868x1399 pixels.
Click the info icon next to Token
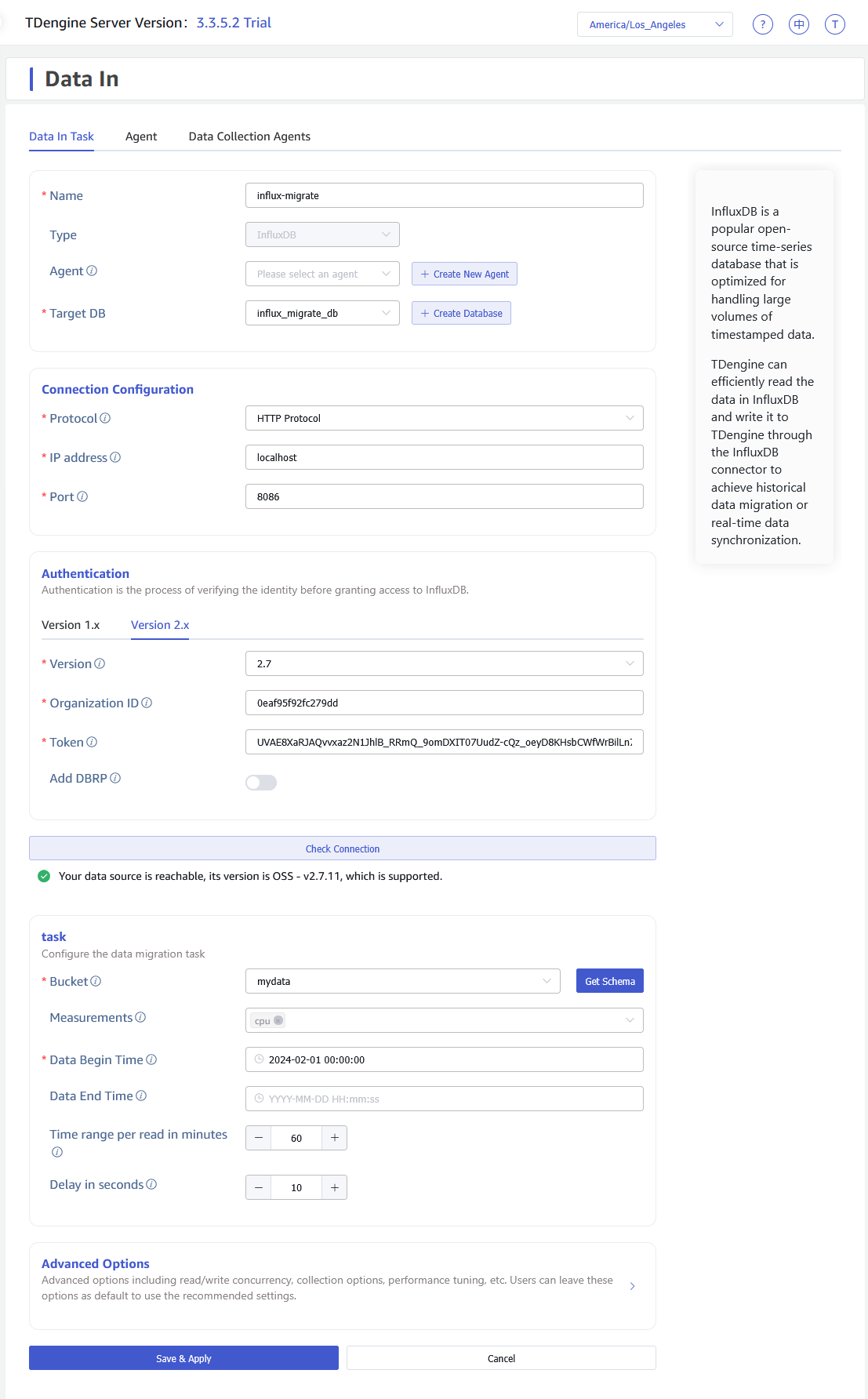pos(92,743)
